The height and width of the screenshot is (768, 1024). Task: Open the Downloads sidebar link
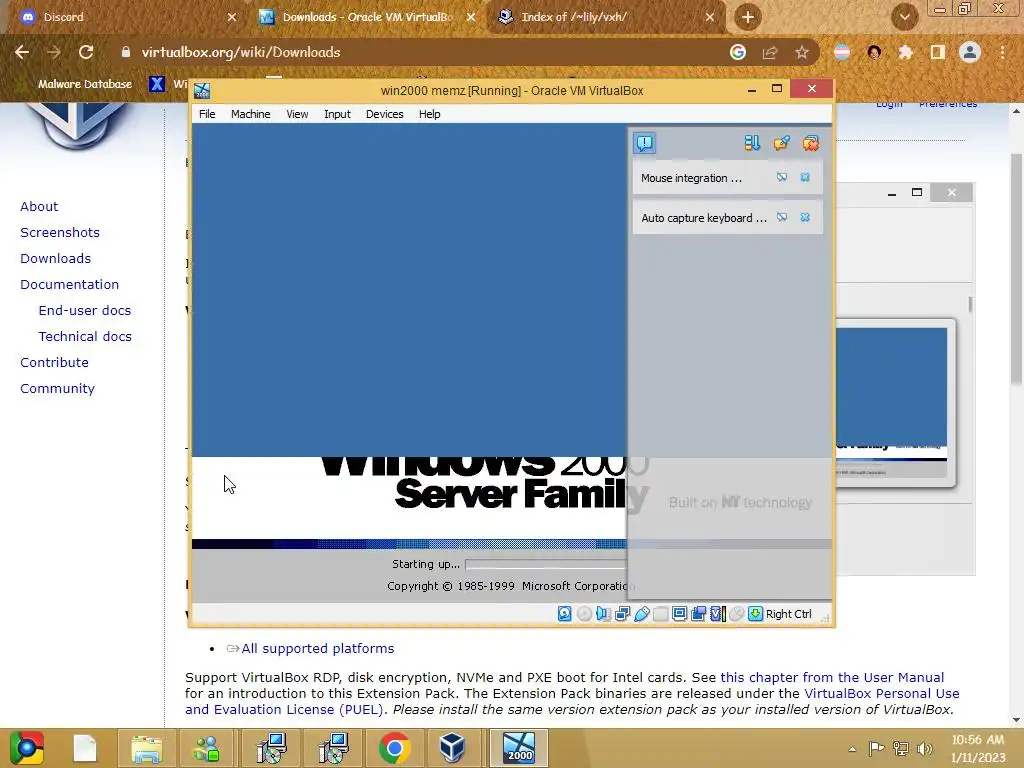[x=56, y=259]
